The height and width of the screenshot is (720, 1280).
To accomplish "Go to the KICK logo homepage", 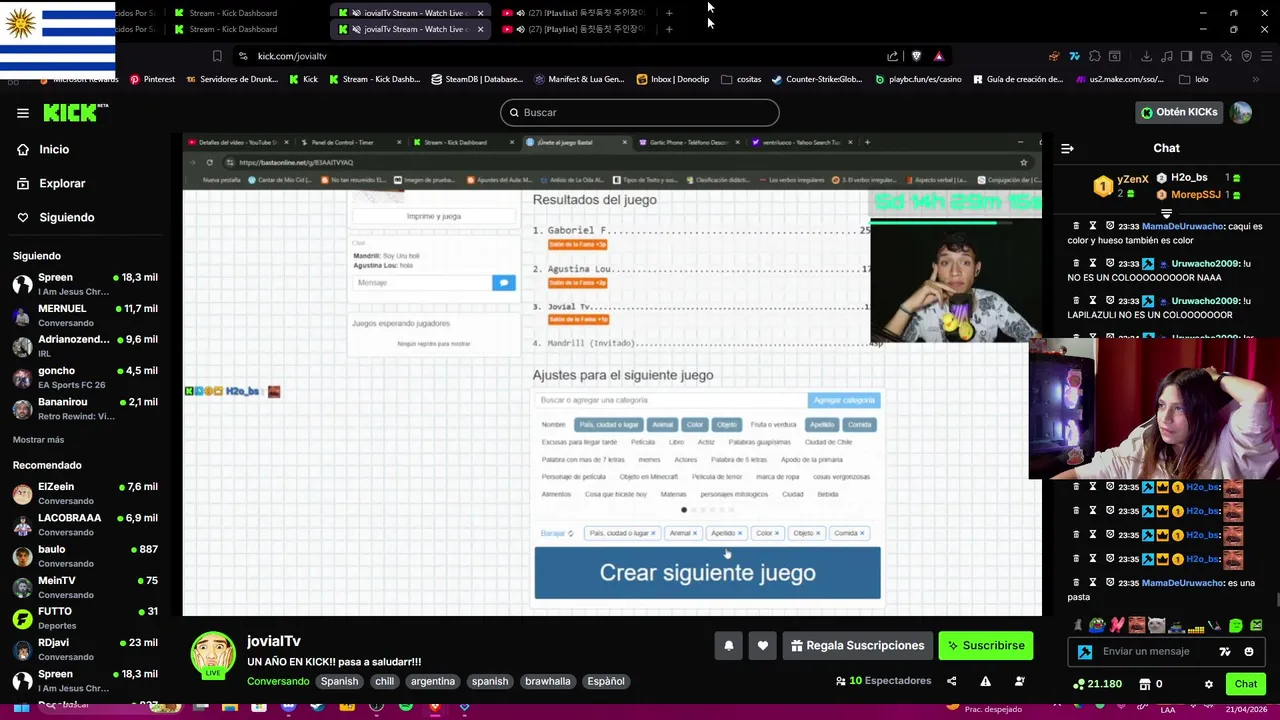I will [x=76, y=113].
